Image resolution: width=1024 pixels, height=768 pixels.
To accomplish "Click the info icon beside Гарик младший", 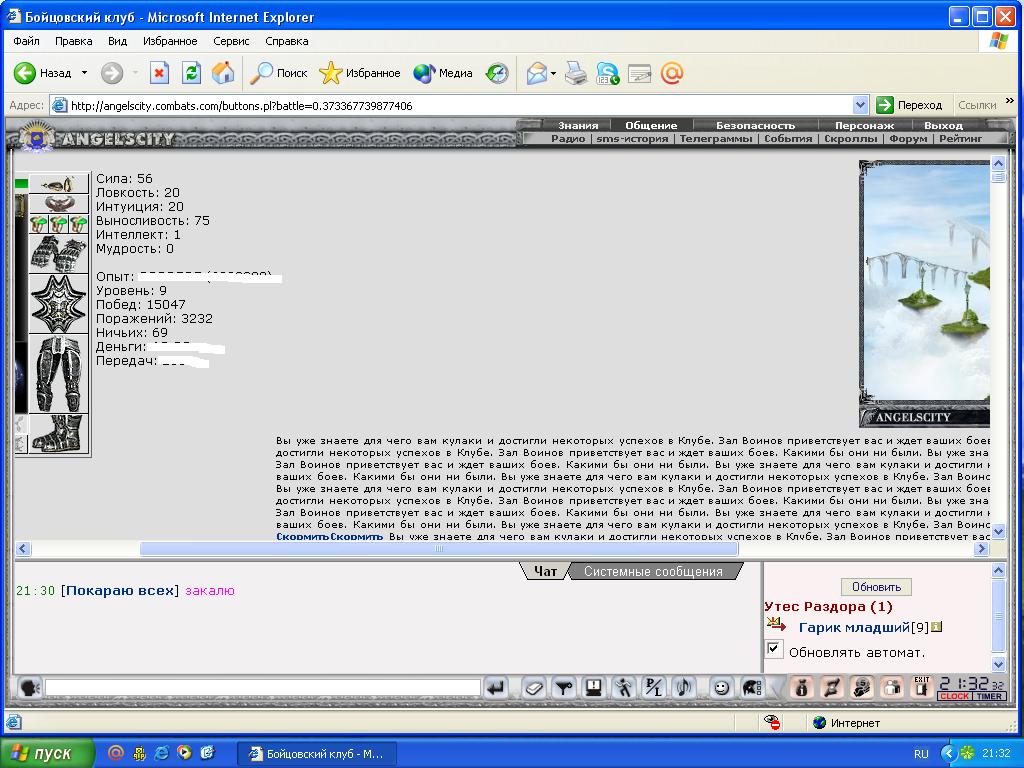I will pyautogui.click(x=936, y=627).
